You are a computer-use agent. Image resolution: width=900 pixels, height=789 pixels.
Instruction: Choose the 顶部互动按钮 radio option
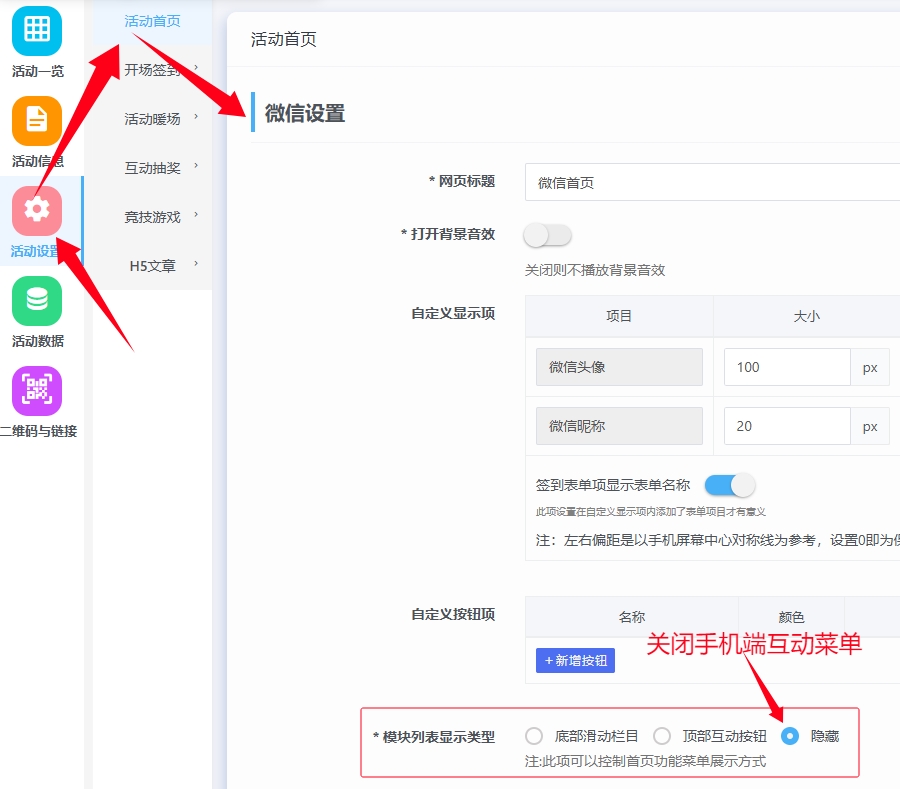click(x=662, y=736)
